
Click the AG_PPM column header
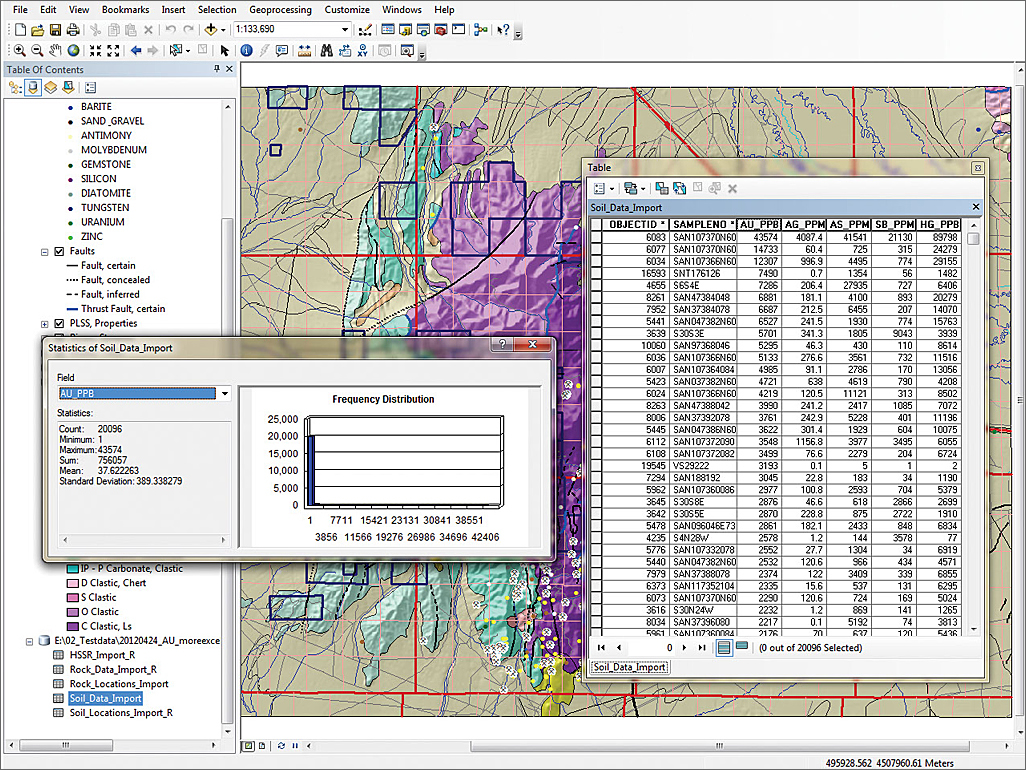(x=805, y=224)
